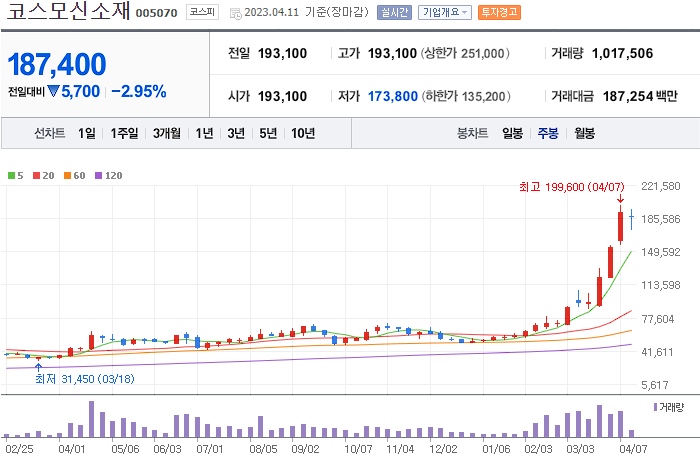The height and width of the screenshot is (455, 700).
Task: Select the 3년 line chart period
Action: 236,133
